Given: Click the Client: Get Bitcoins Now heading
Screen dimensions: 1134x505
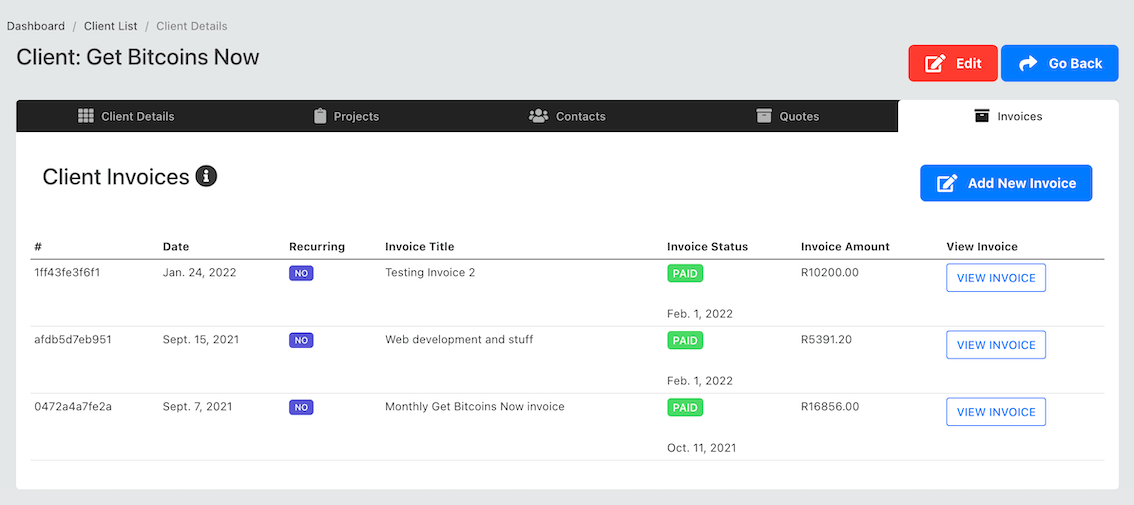Looking at the screenshot, I should (x=138, y=57).
